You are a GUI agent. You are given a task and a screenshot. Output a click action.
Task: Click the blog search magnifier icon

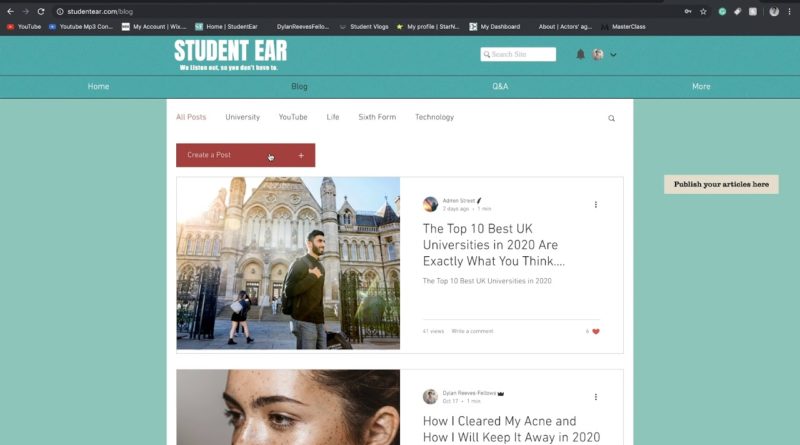coord(611,118)
